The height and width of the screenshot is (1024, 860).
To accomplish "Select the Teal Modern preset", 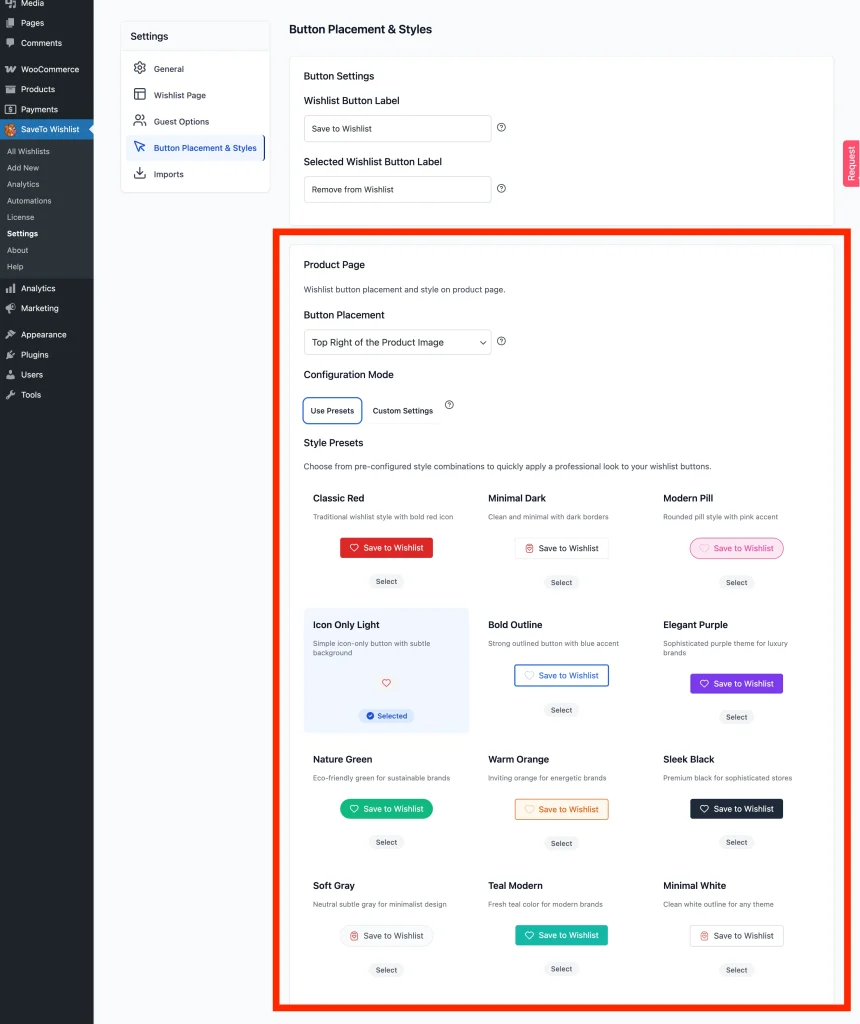I will tap(562, 969).
